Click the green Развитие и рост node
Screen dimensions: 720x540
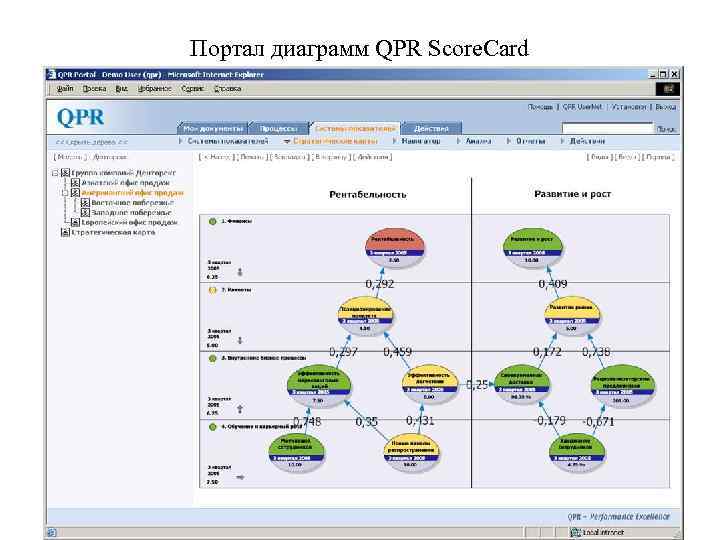[x=532, y=248]
